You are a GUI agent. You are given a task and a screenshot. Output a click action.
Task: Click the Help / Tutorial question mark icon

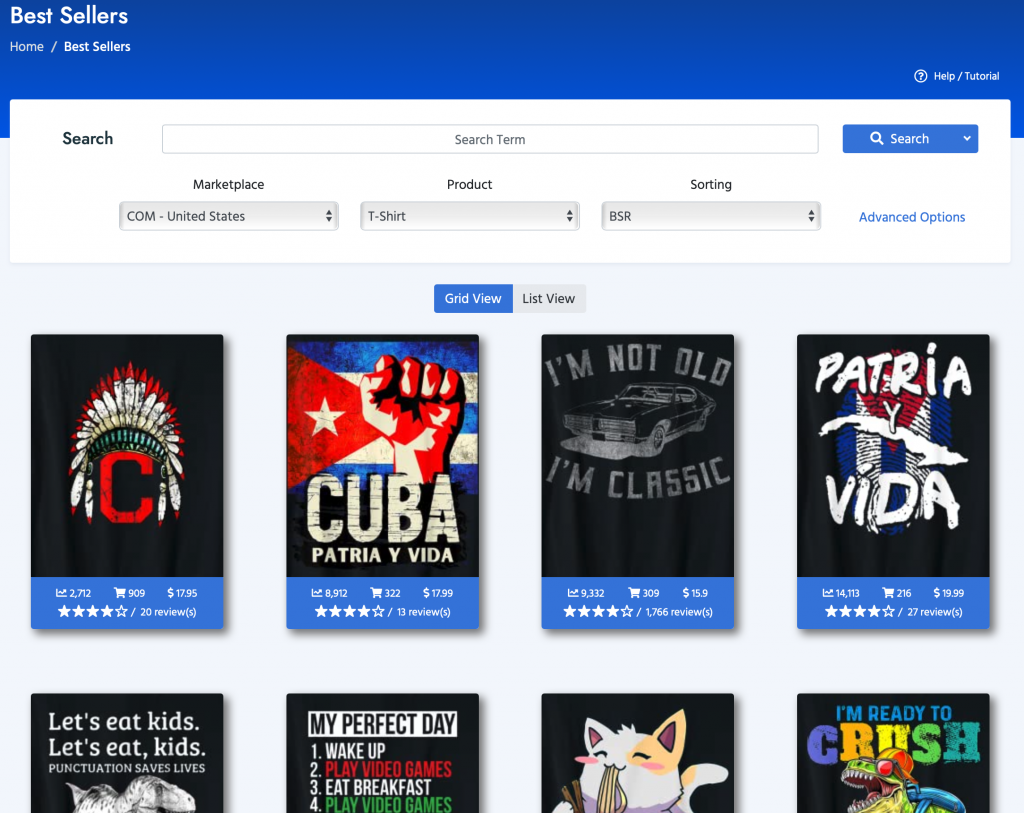920,76
